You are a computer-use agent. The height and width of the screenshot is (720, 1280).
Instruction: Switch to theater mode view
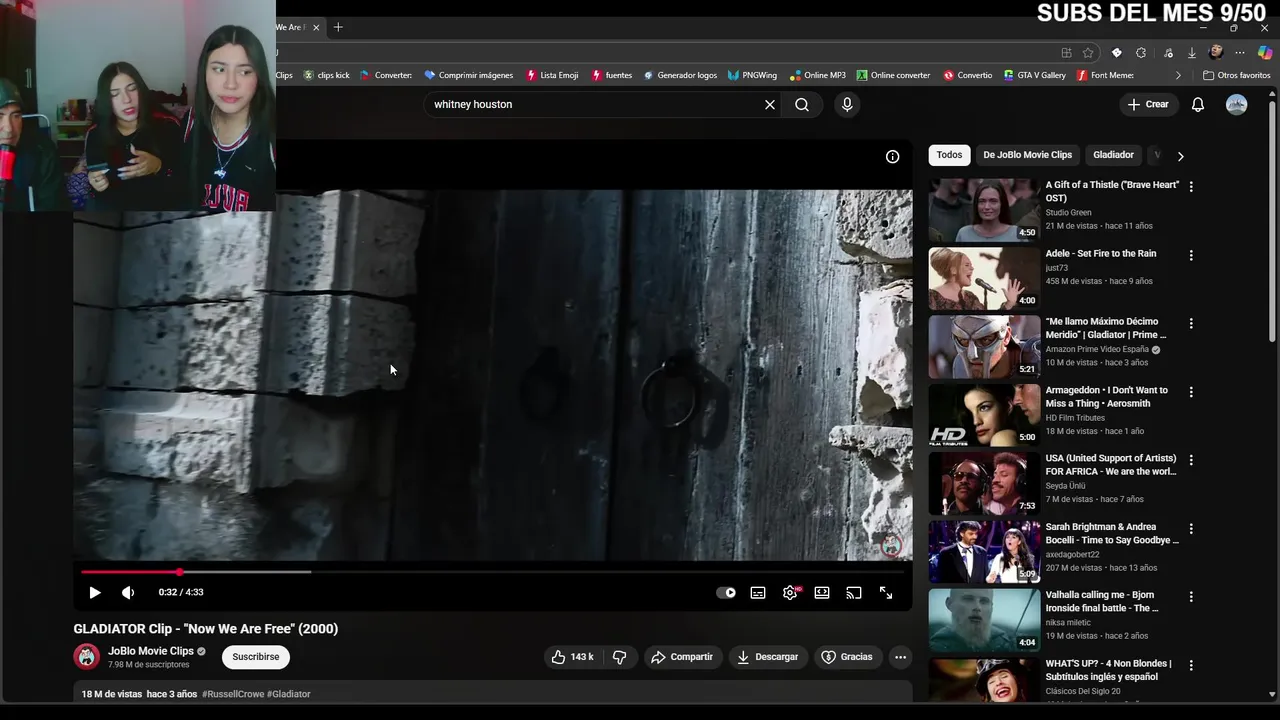pyautogui.click(x=822, y=592)
